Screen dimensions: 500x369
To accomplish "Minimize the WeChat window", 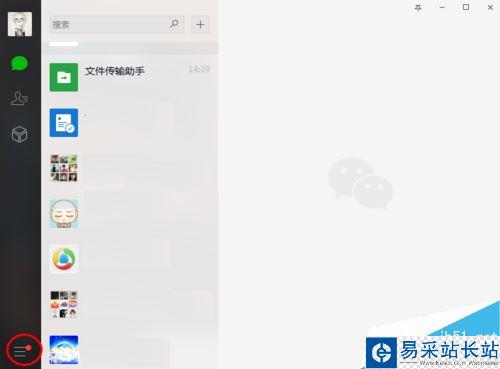I will tap(442, 7).
